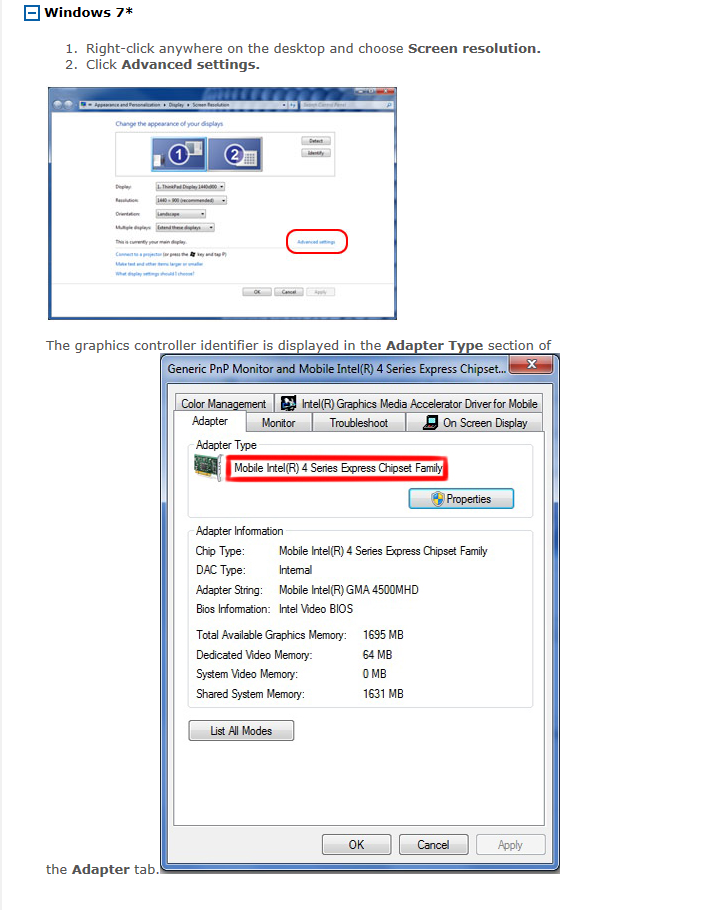Click Cancel in the Screen Resolution window
725x910 pixels.
[x=289, y=292]
